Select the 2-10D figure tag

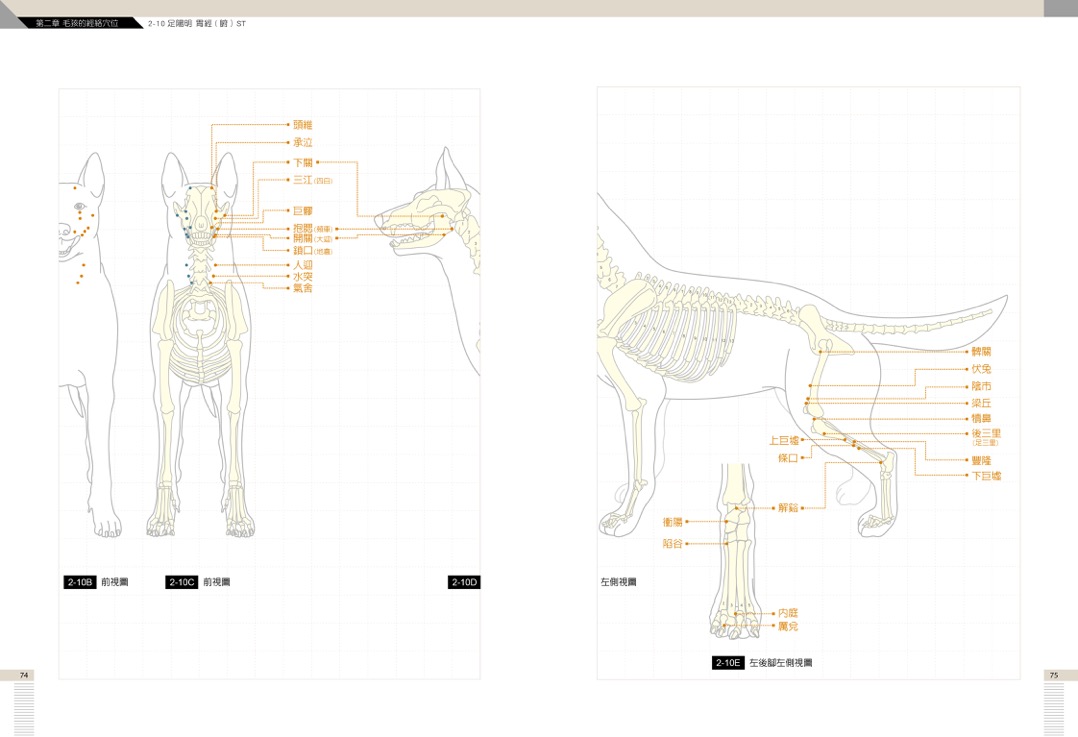click(x=464, y=582)
